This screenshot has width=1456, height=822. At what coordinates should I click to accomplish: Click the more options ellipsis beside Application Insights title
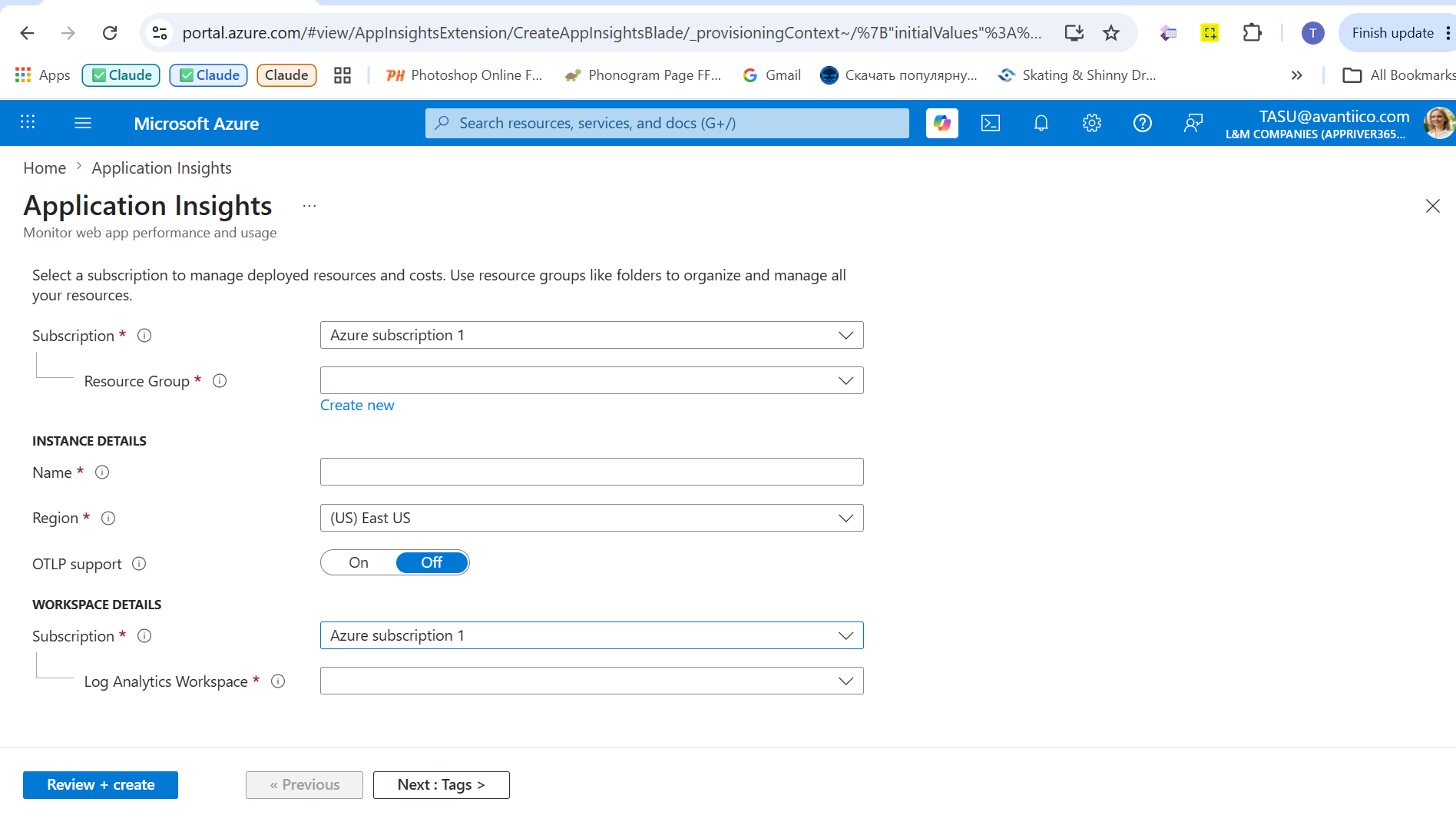(x=309, y=206)
